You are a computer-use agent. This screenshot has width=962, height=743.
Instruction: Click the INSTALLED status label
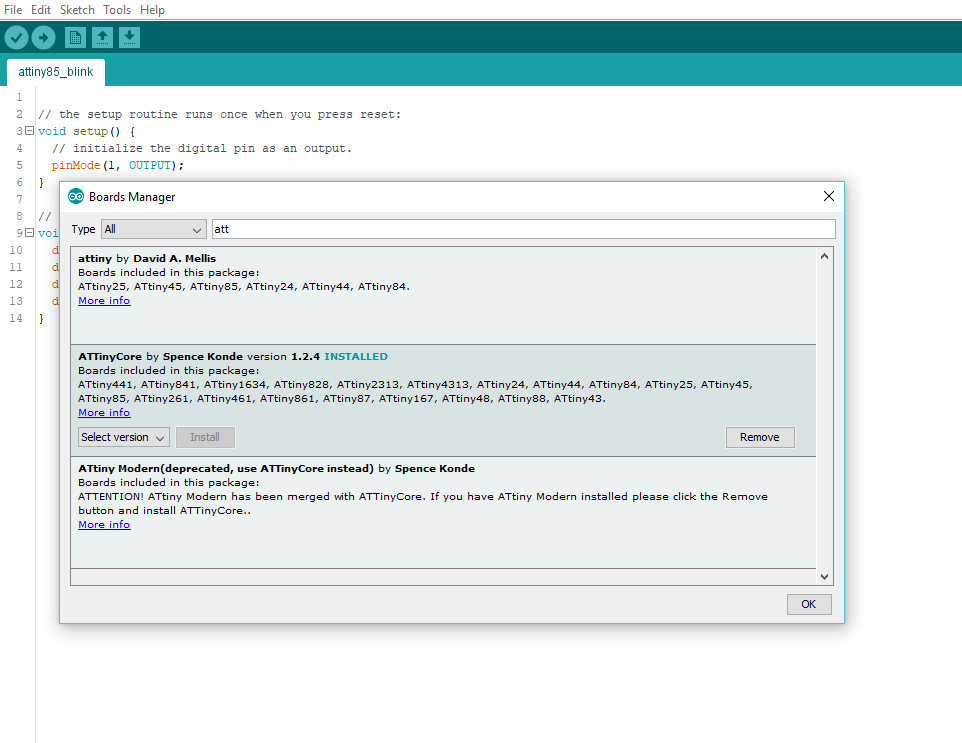[356, 356]
